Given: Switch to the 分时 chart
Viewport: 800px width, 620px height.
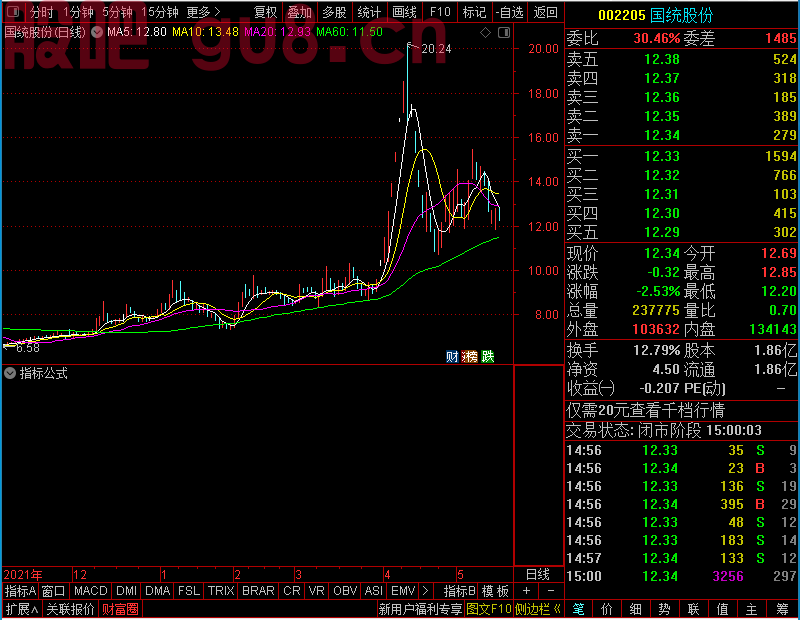Looking at the screenshot, I should click(x=41, y=12).
